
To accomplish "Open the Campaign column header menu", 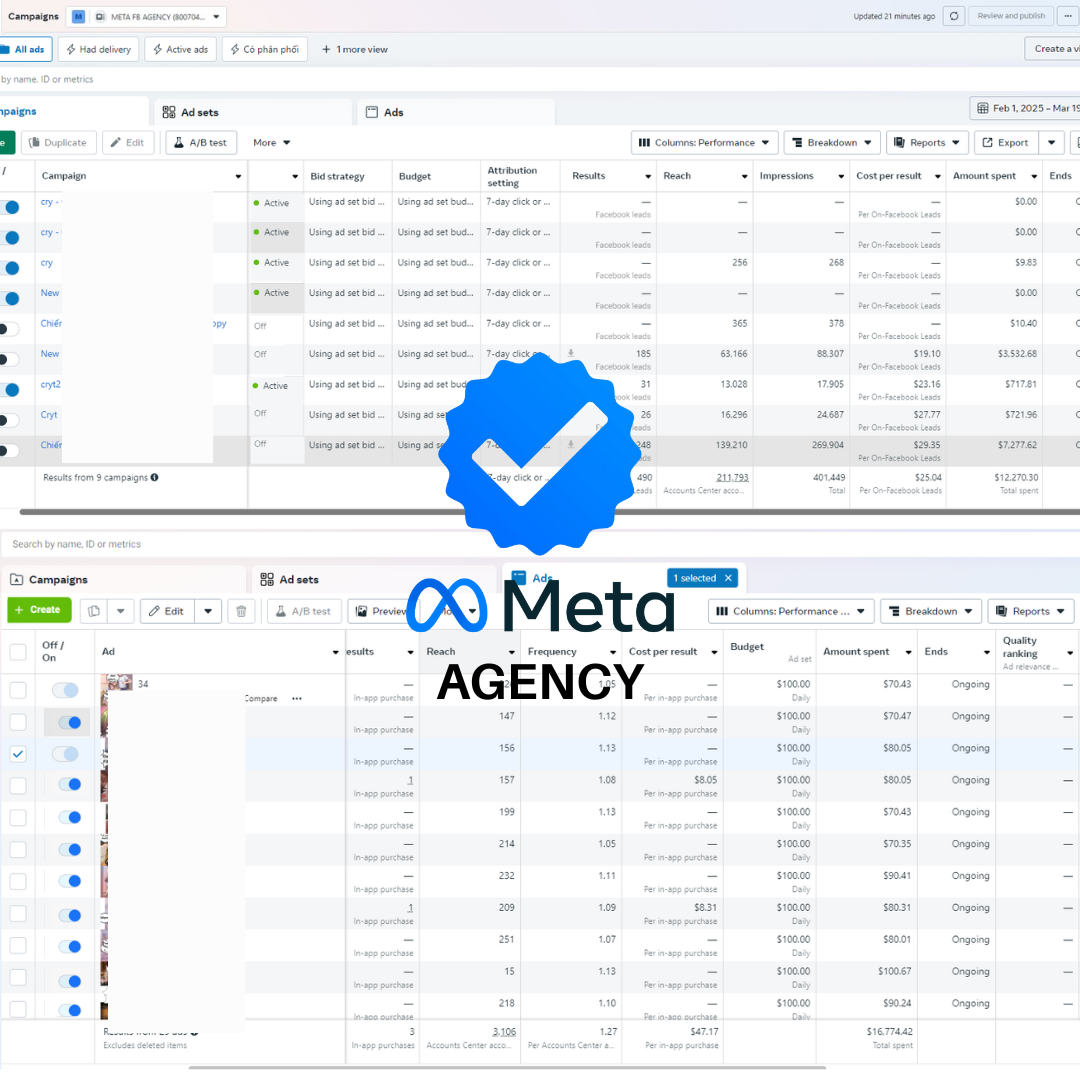I will [238, 176].
